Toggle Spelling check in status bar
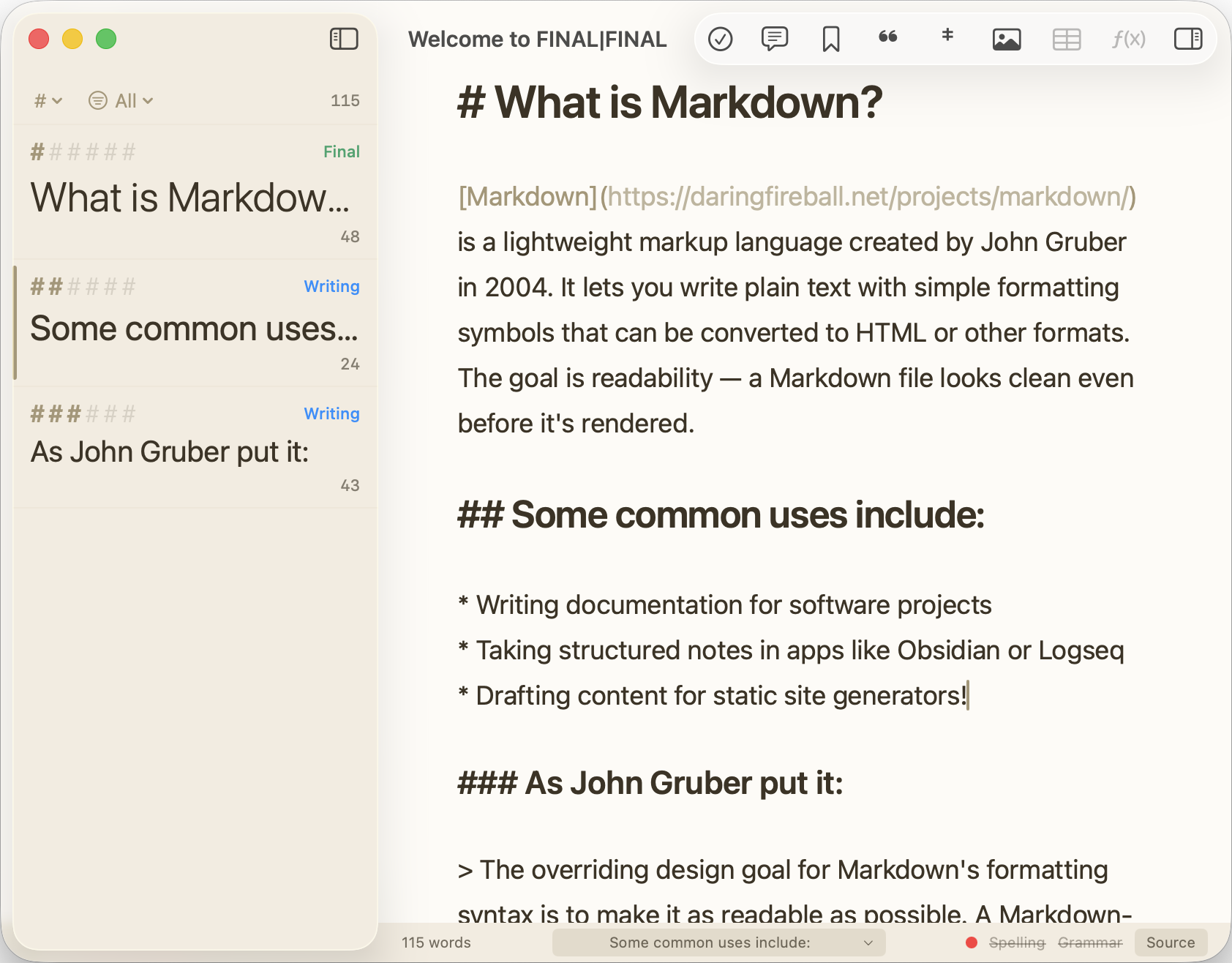 (1017, 943)
